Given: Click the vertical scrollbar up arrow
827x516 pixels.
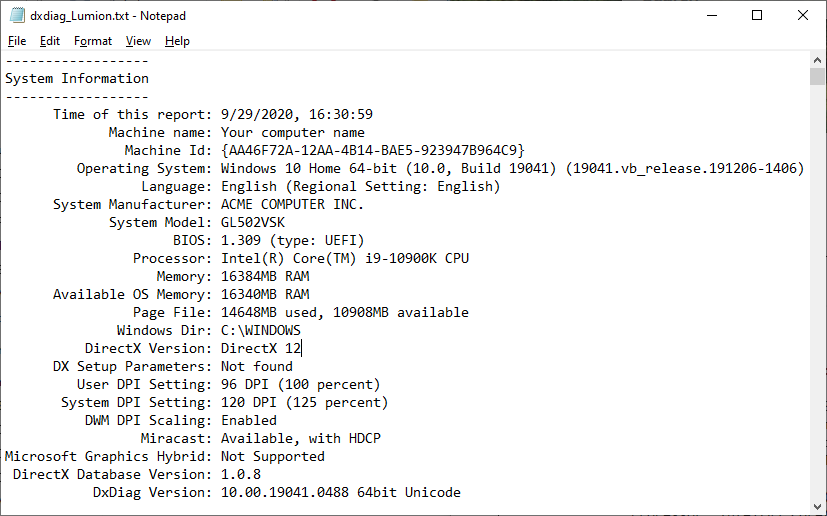Looking at the screenshot, I should pos(817,61).
